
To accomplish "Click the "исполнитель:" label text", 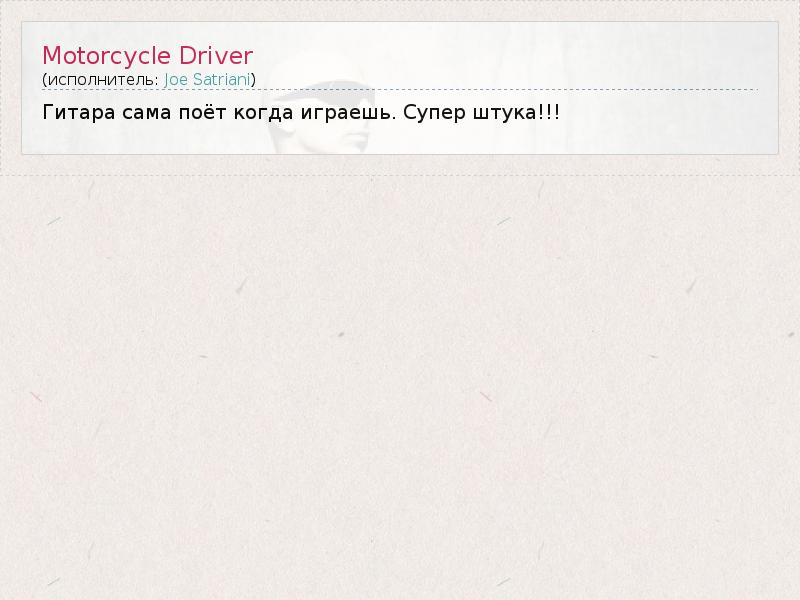I will (103, 80).
